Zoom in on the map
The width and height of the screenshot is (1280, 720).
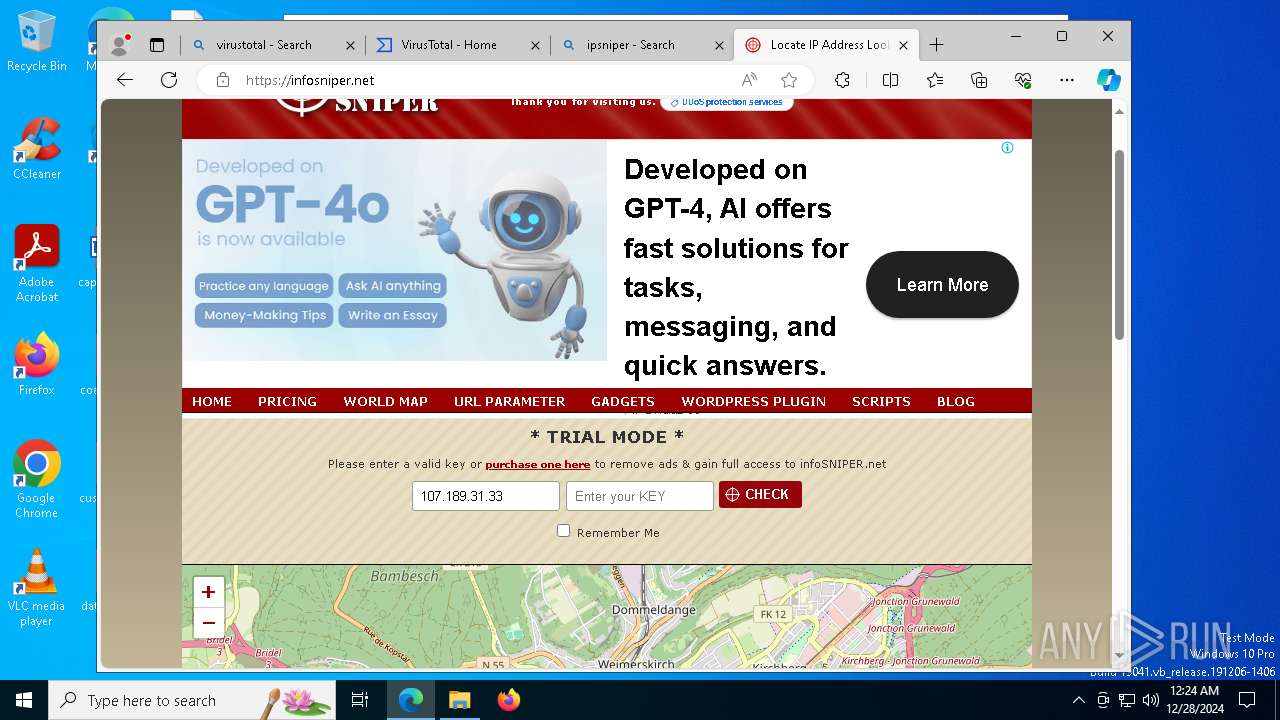point(208,592)
